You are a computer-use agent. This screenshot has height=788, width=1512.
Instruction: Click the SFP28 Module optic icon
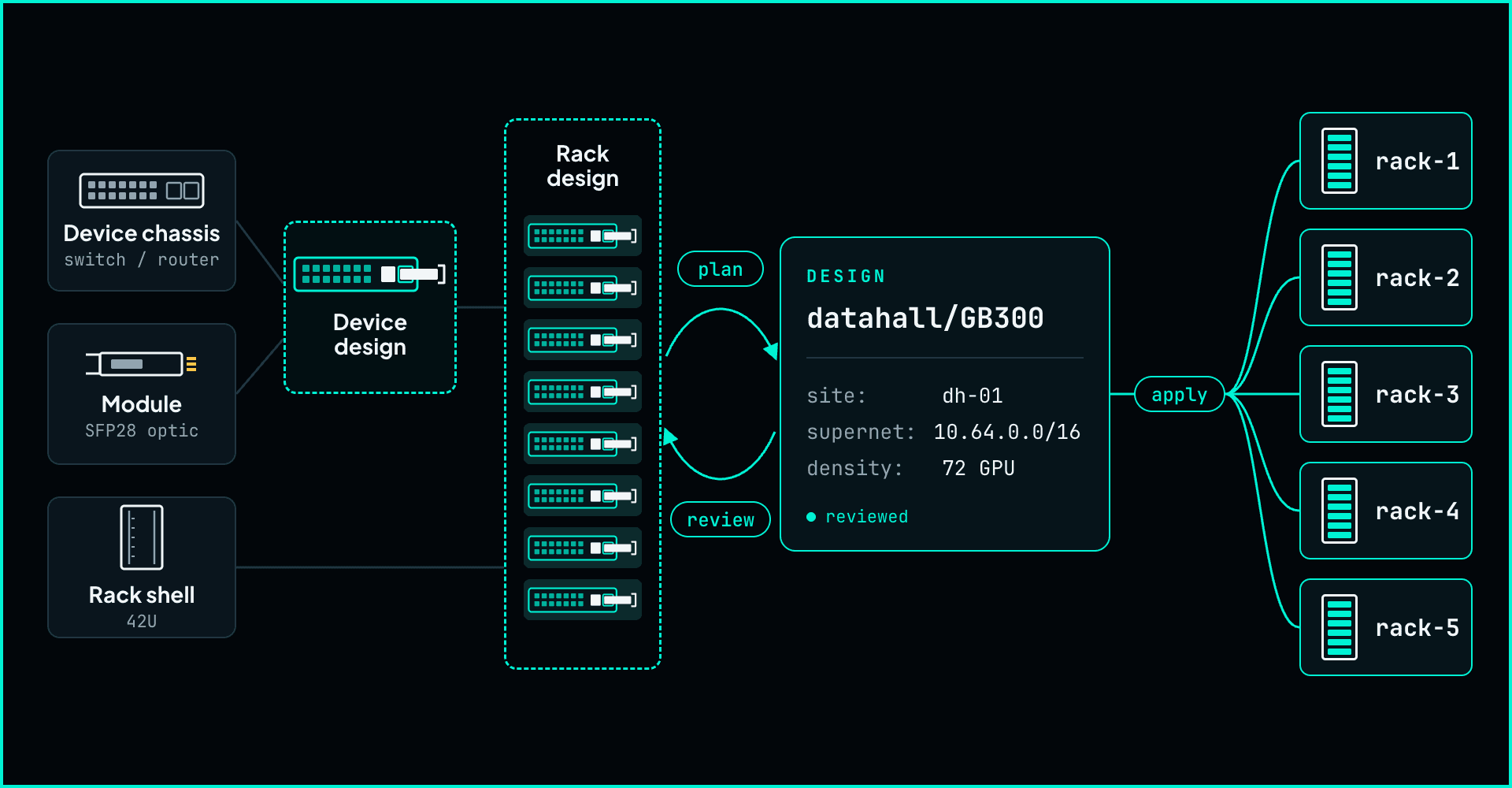pos(142,364)
